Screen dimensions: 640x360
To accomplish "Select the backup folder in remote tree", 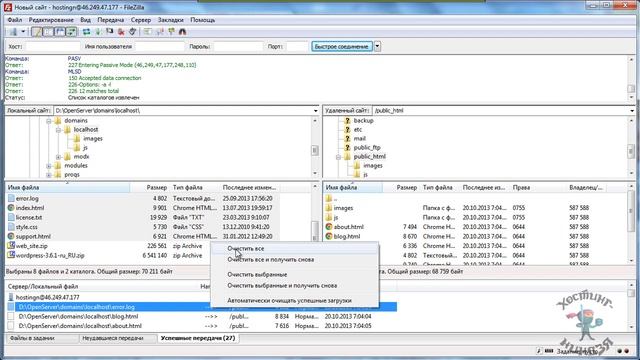I will (363, 121).
